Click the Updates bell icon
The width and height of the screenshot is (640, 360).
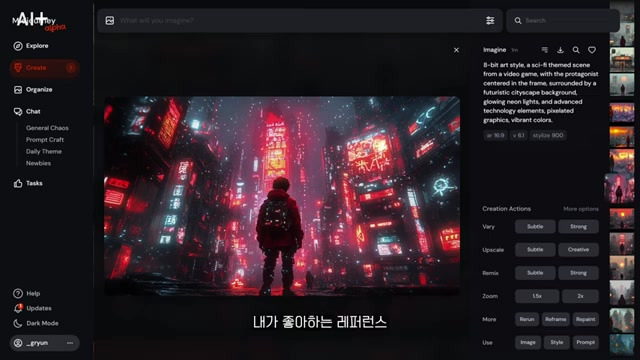coord(18,308)
